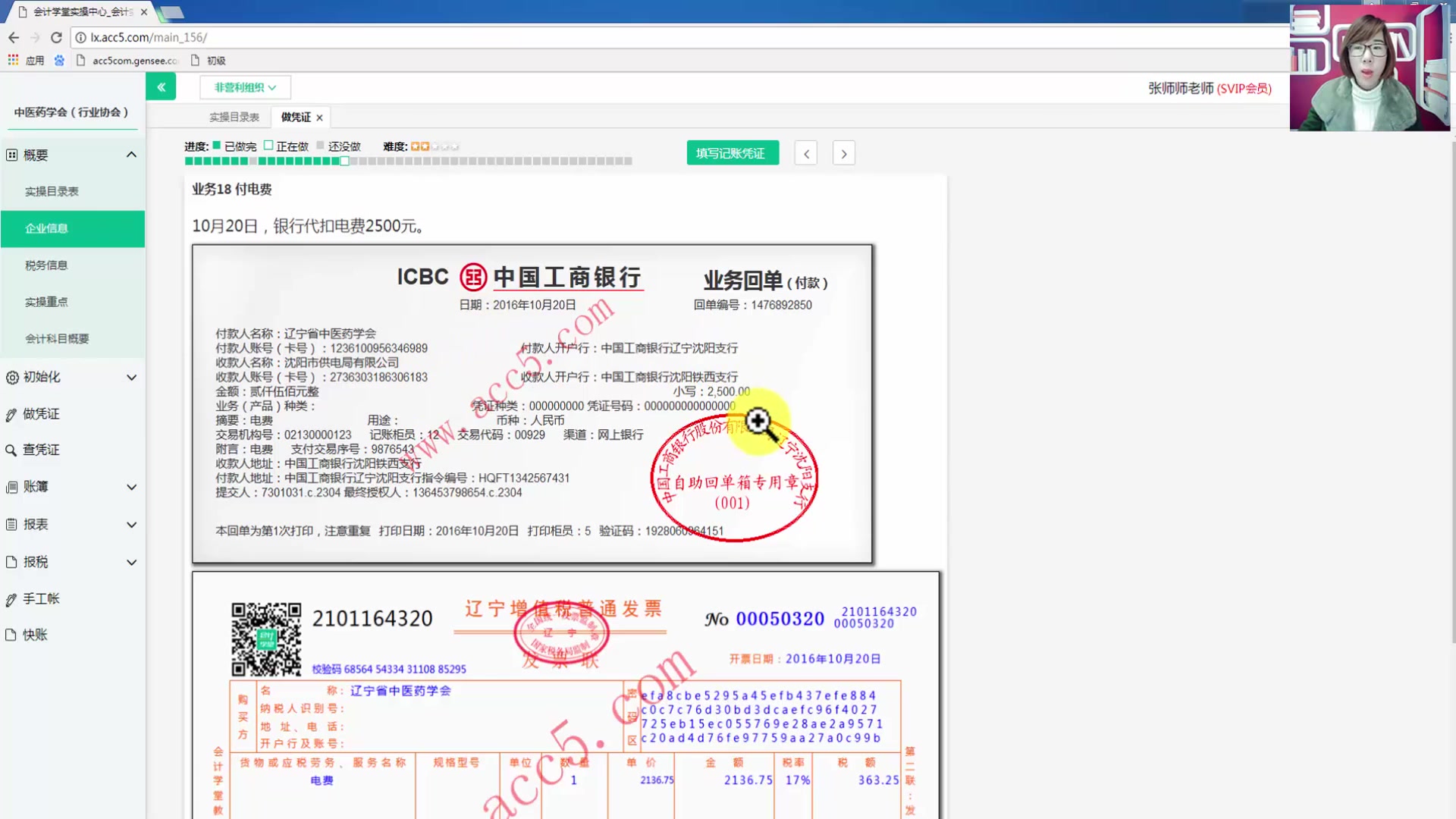Click the 中医药学会（行业协会）title
This screenshot has height=819, width=1456.
[x=72, y=112]
